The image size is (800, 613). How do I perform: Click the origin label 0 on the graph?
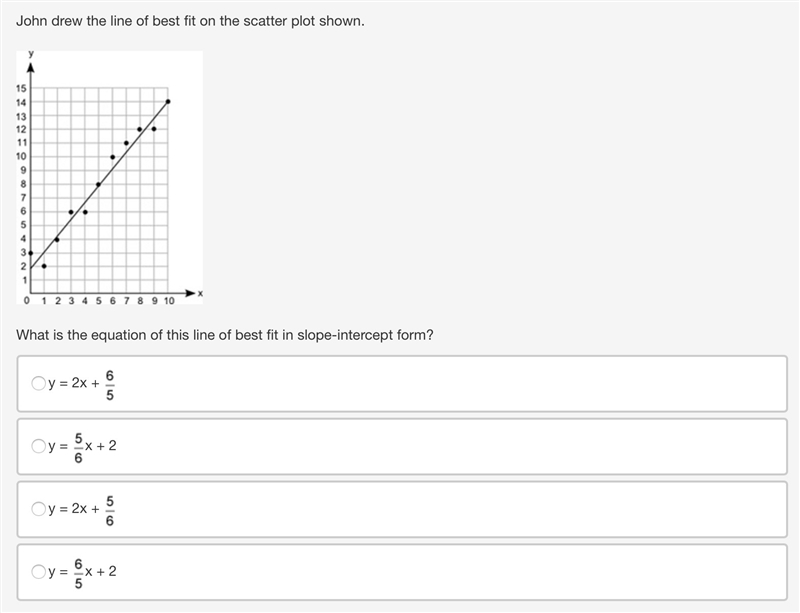pyautogui.click(x=27, y=301)
